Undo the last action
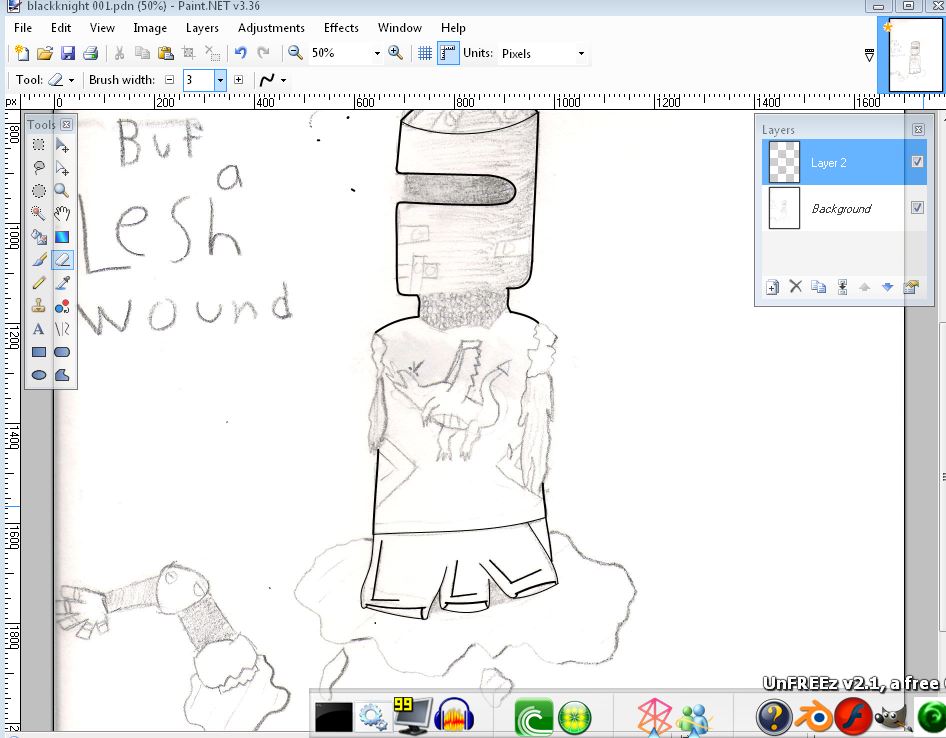Viewport: 946px width, 738px height. (241, 53)
